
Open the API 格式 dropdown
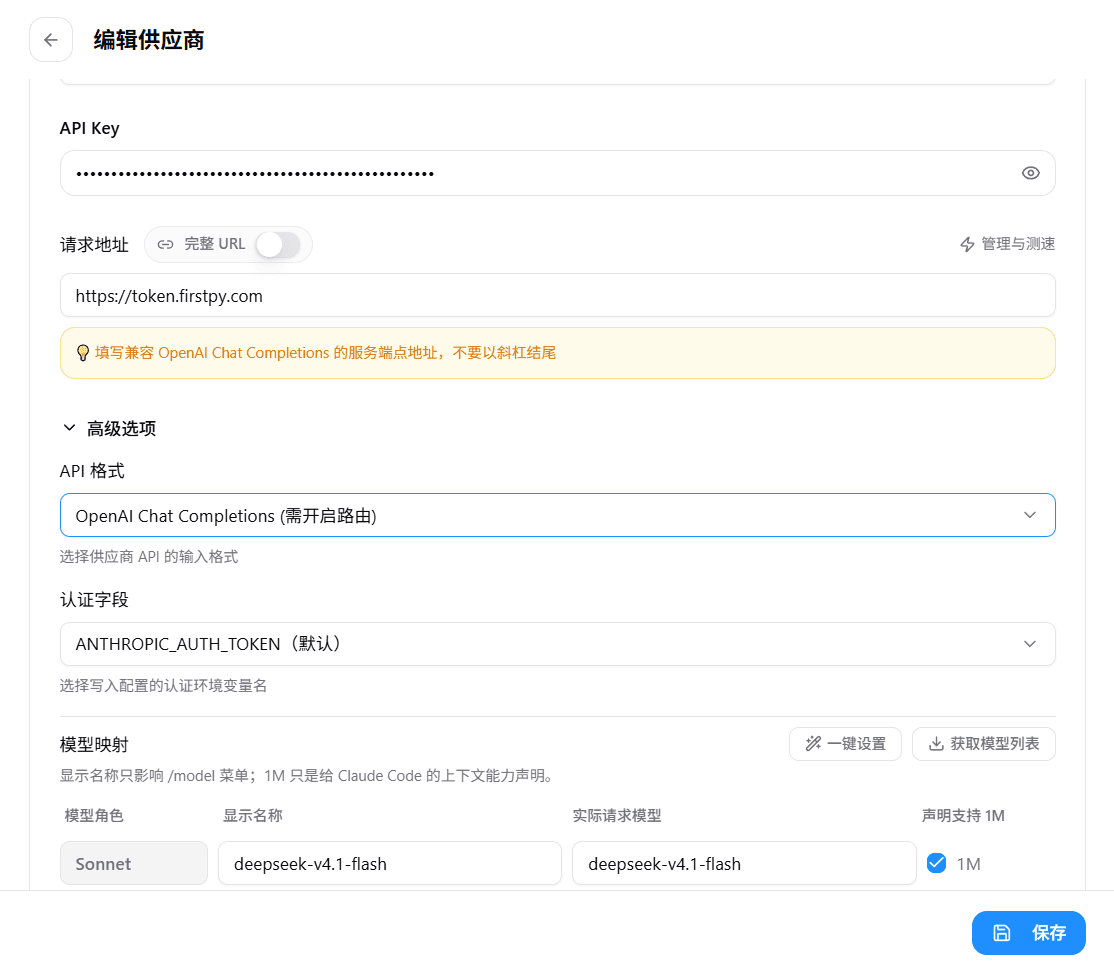pyautogui.click(x=558, y=515)
